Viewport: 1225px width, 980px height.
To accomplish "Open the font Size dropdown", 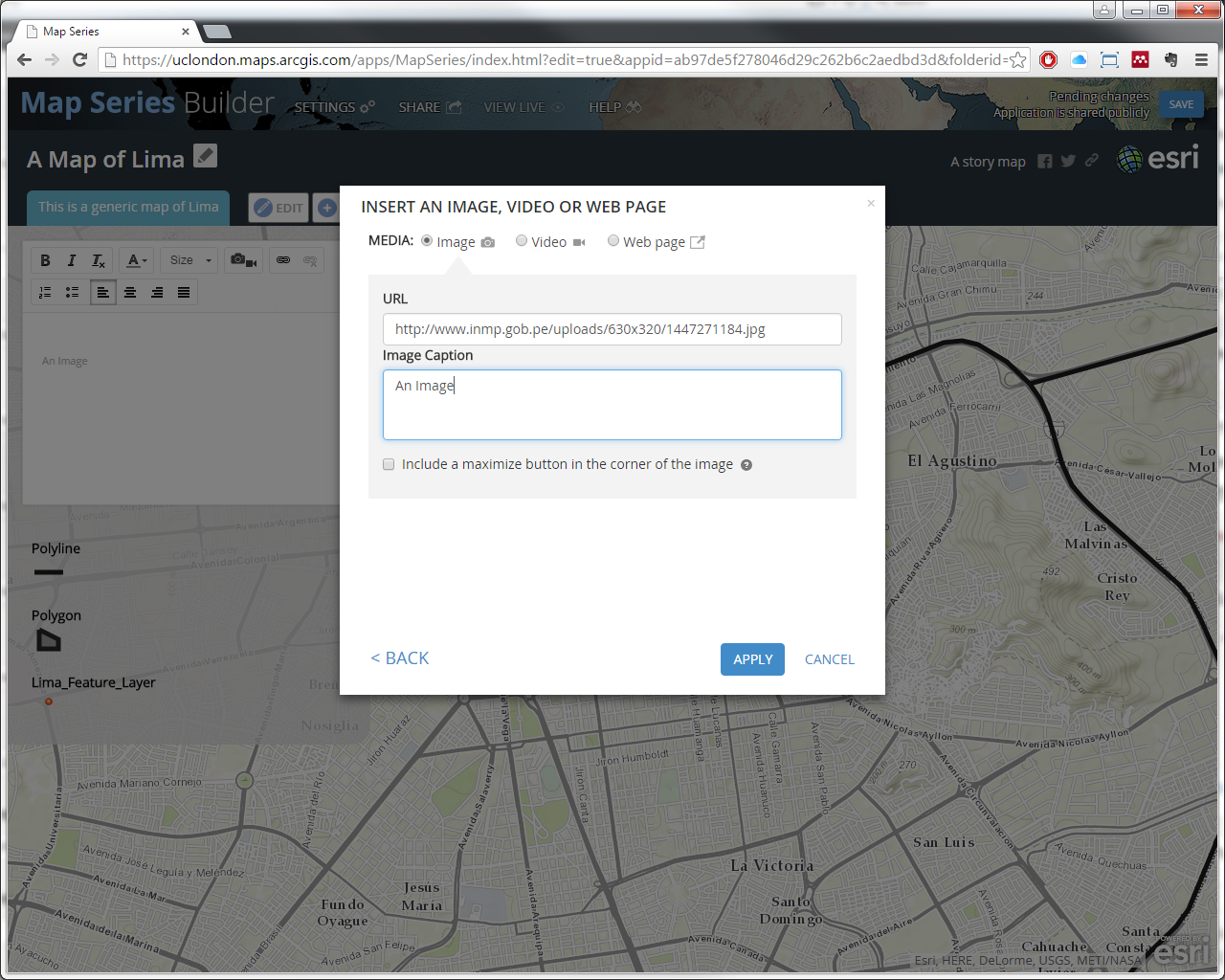I will pyautogui.click(x=190, y=260).
